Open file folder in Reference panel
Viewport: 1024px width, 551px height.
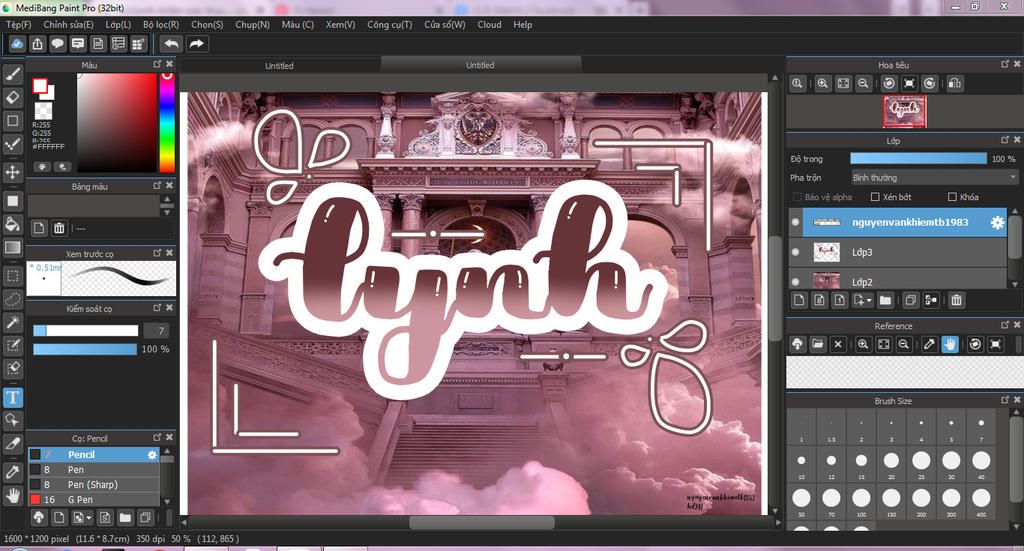pos(818,344)
